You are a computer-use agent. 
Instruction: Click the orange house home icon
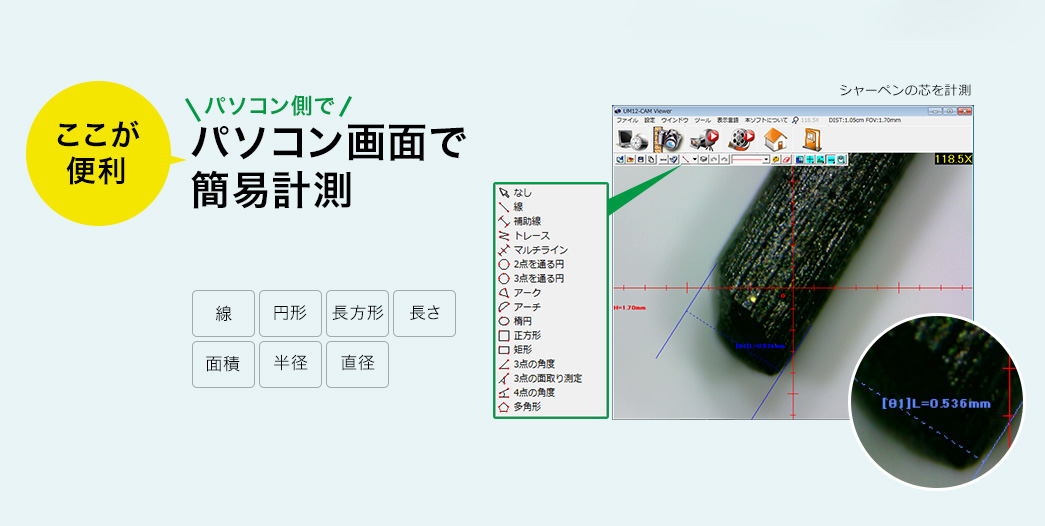click(776, 139)
